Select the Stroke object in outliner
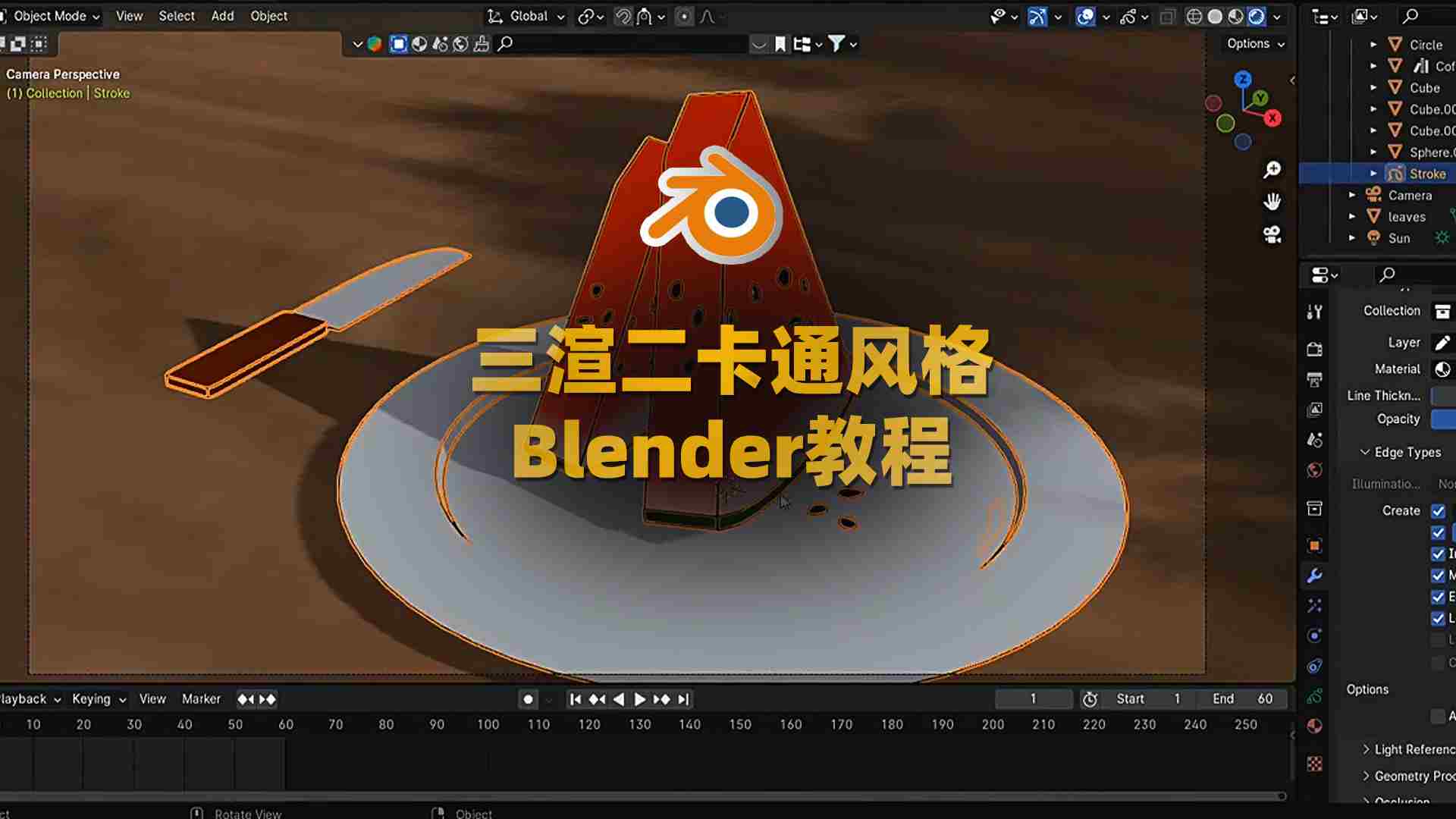The image size is (1456, 819). (x=1425, y=173)
